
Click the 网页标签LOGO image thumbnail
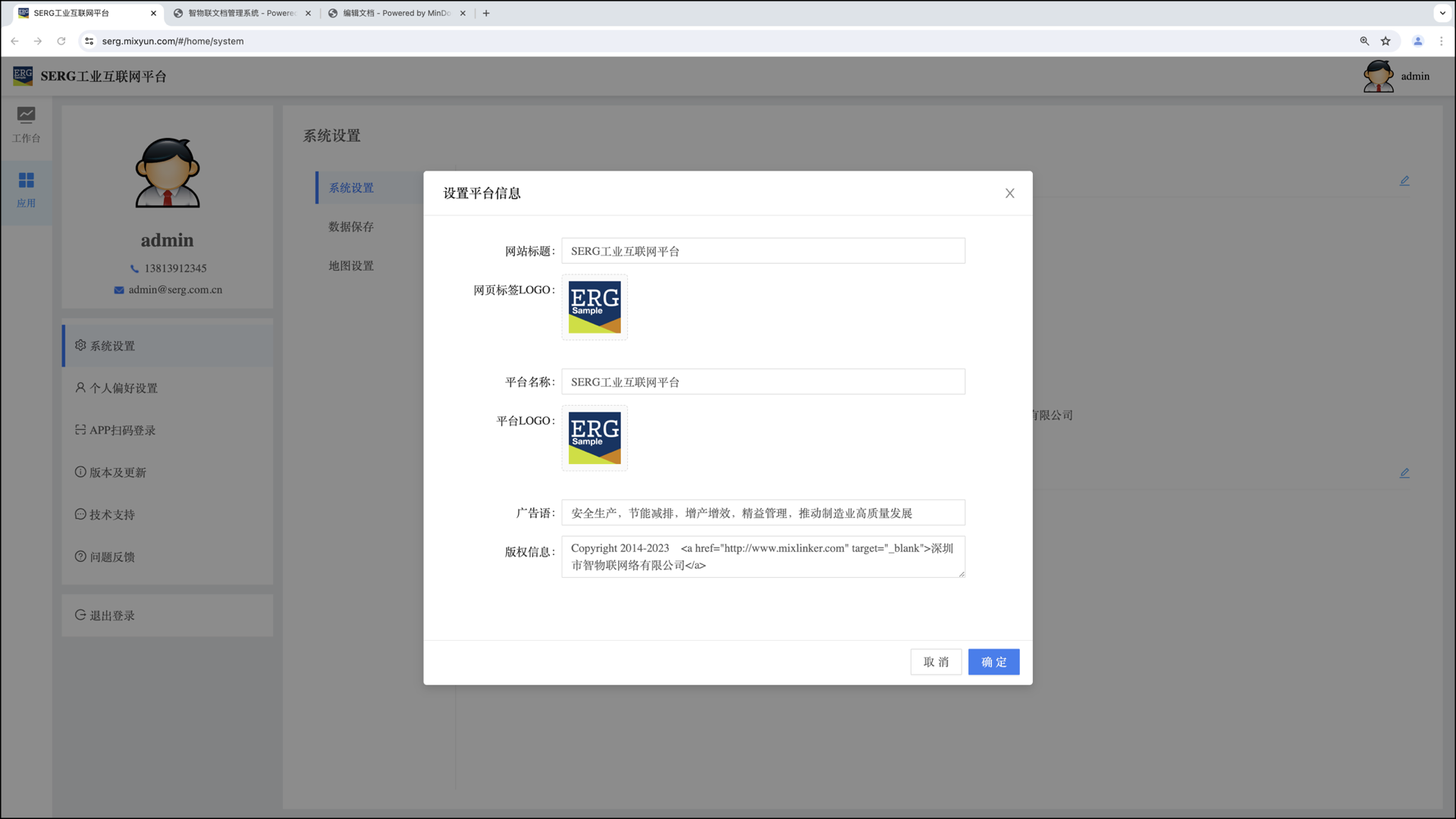[595, 307]
